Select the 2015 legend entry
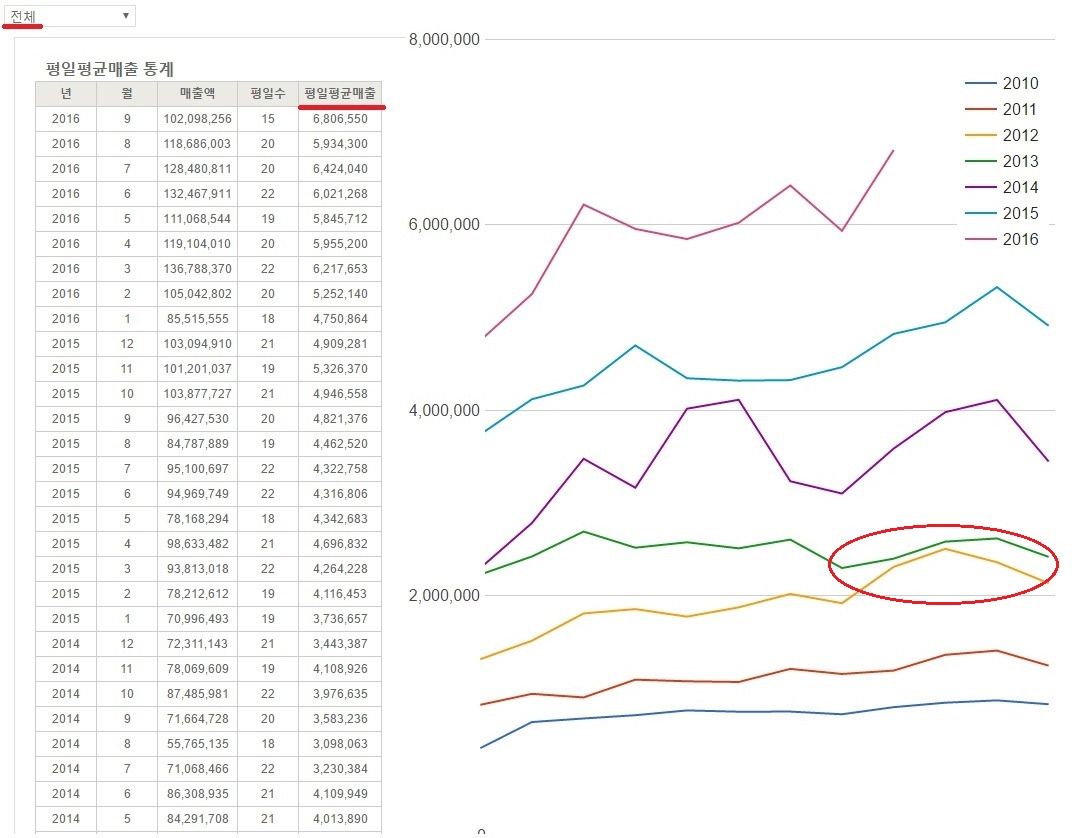The width and height of the screenshot is (1076, 838). click(x=1001, y=213)
